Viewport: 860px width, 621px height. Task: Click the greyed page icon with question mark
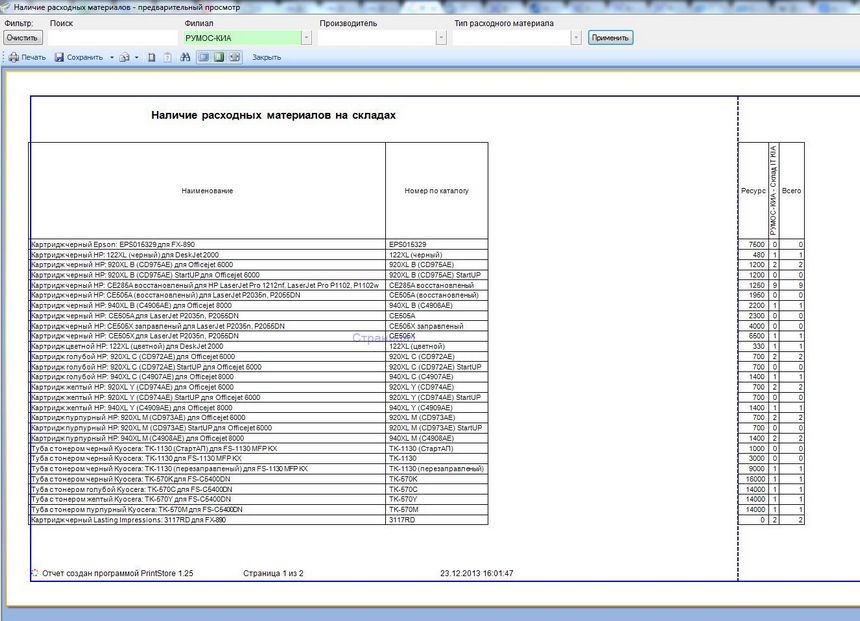[x=167, y=57]
